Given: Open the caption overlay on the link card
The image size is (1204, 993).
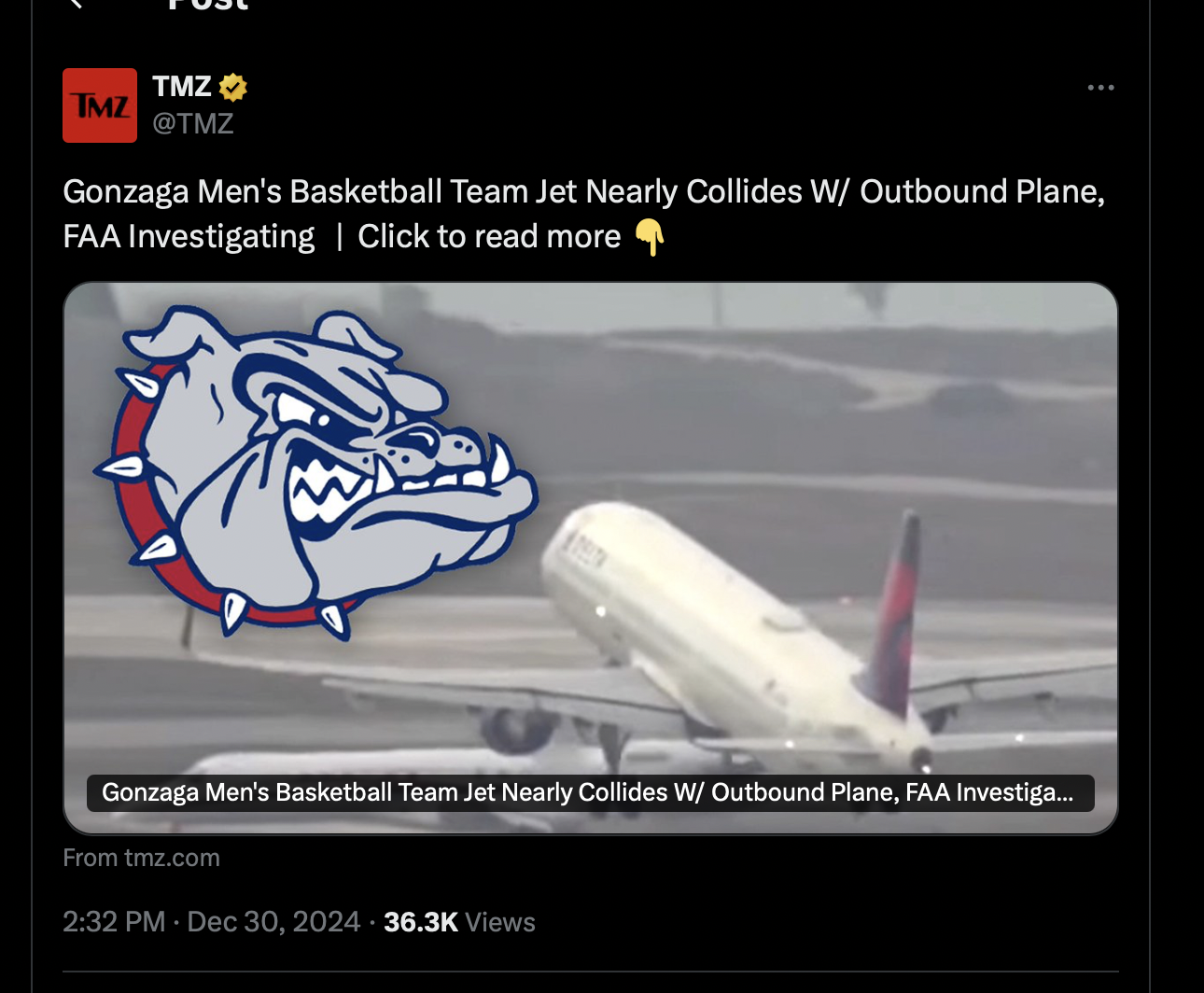Looking at the screenshot, I should [590, 792].
